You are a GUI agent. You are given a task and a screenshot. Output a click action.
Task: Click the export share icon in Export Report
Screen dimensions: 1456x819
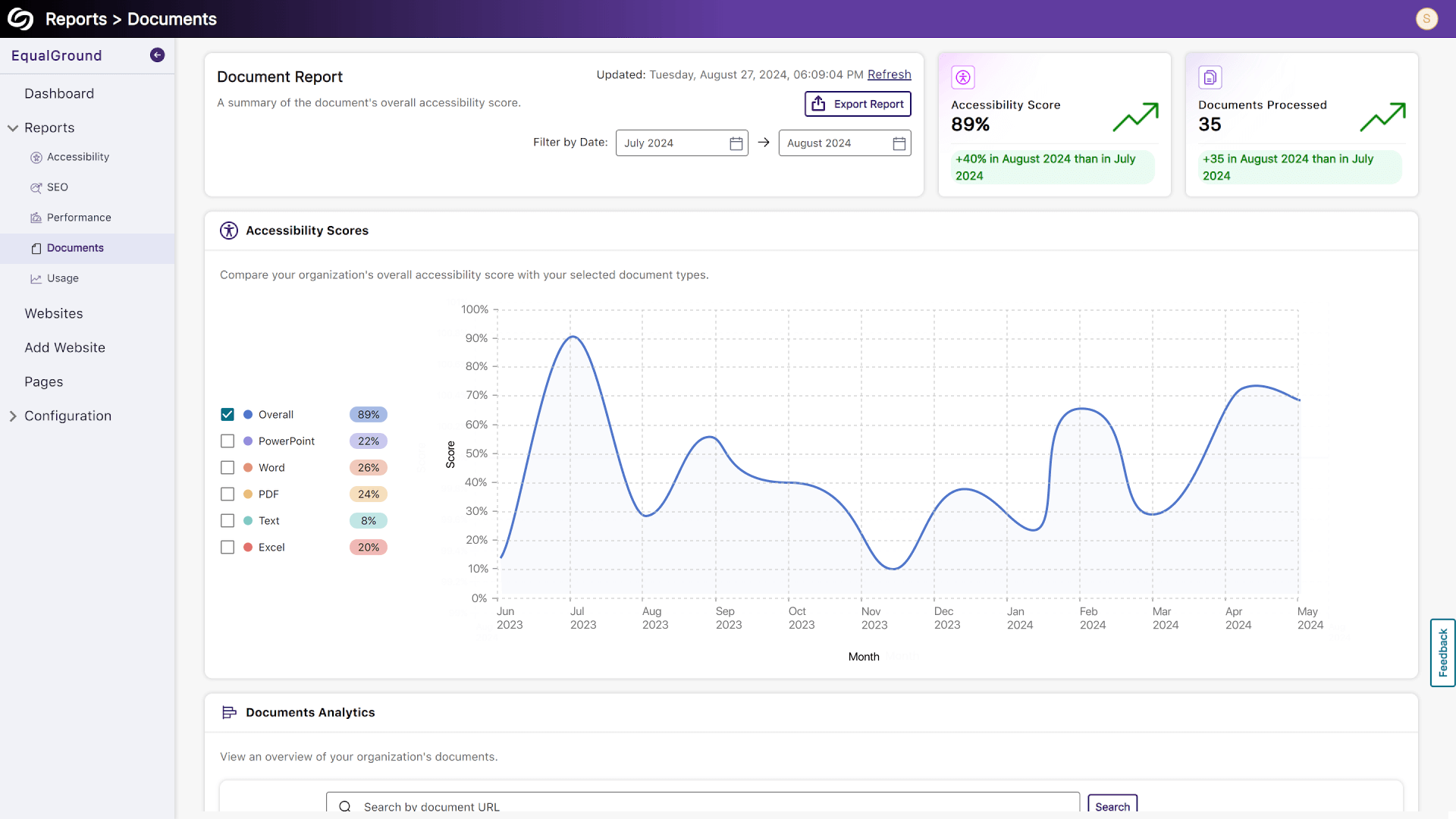[x=818, y=104]
